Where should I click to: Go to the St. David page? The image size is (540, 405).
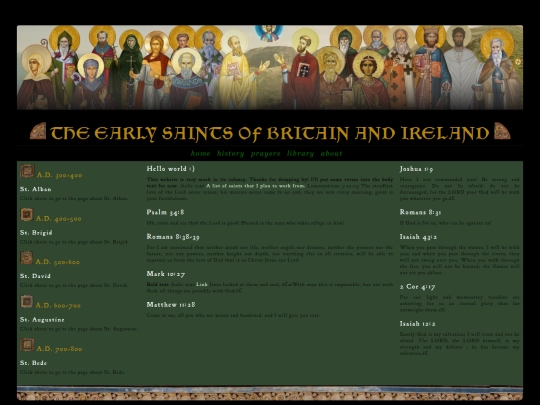click(35, 276)
